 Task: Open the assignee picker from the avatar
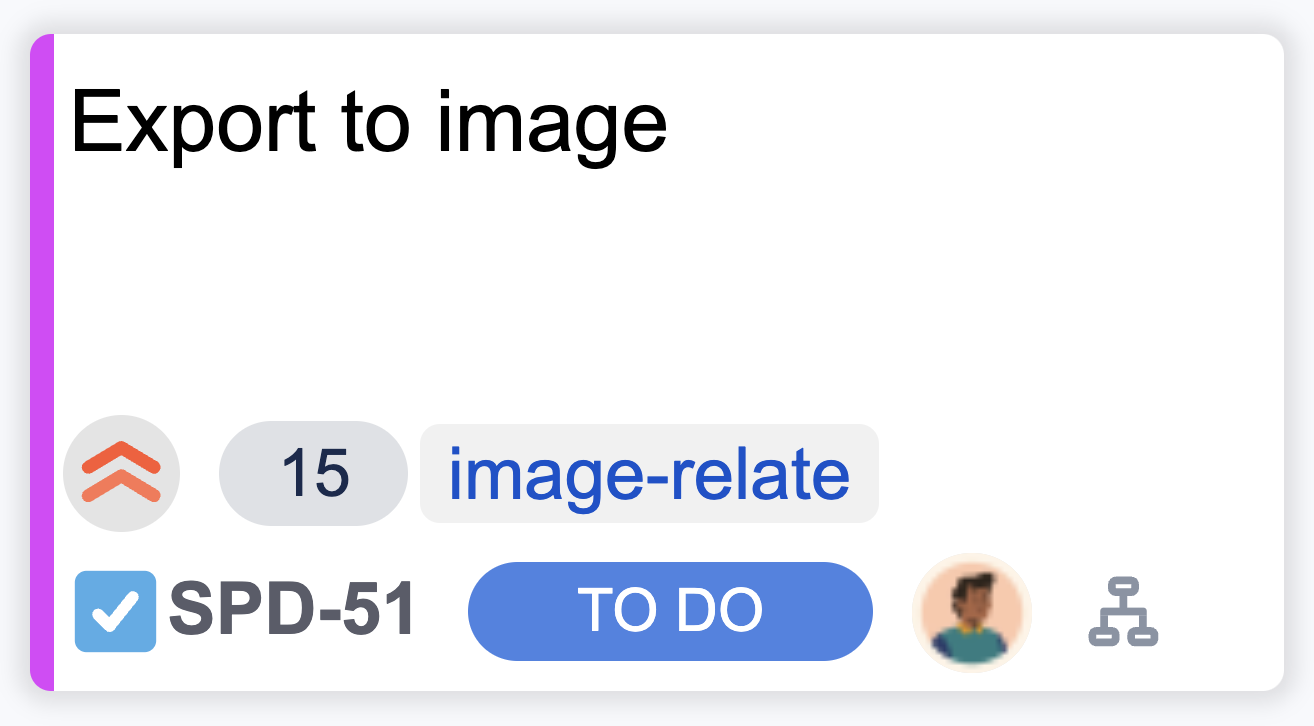[971, 611]
